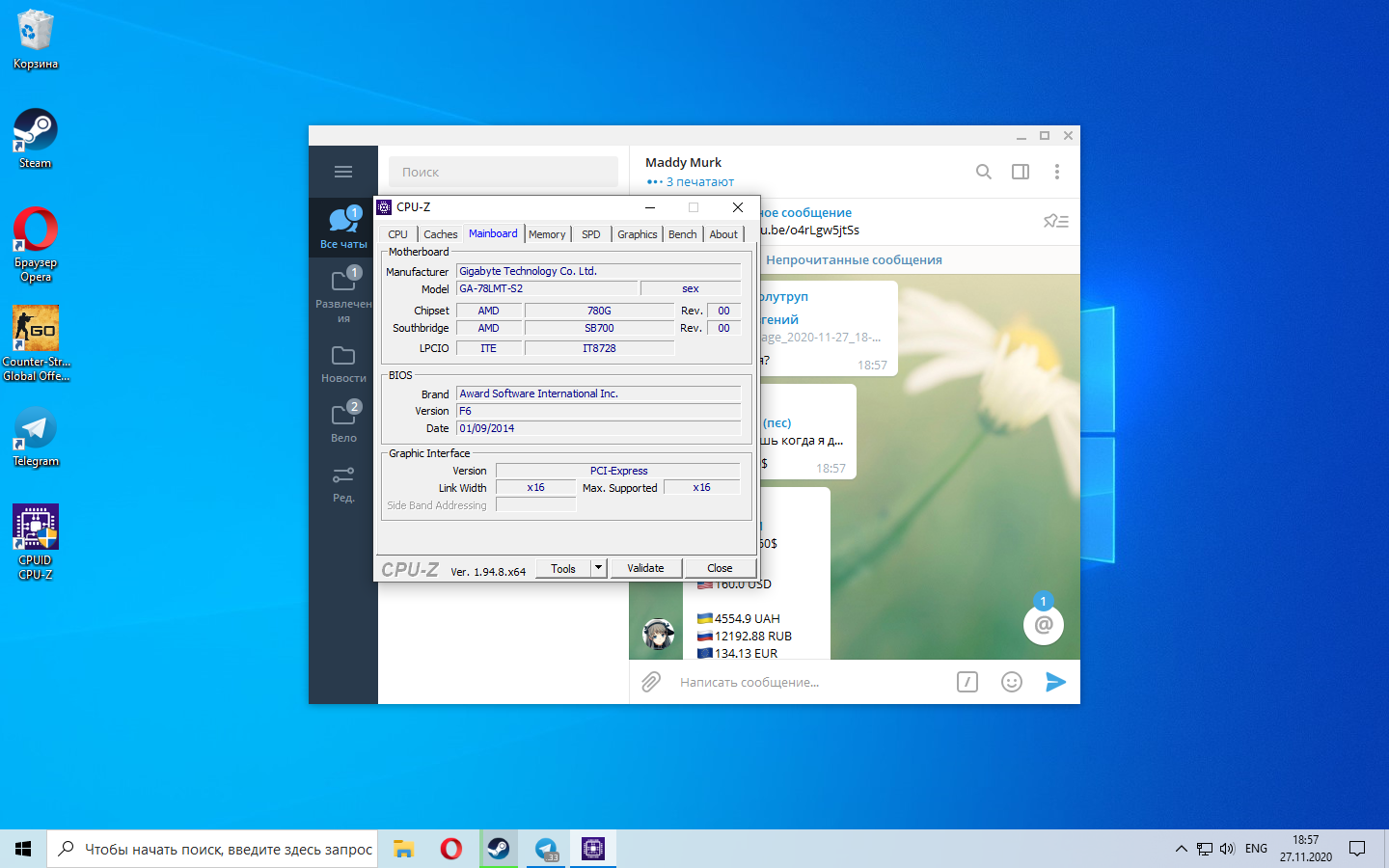Image resolution: width=1389 pixels, height=868 pixels.
Task: Click the BIOS date 01/09/2014 field
Action: coord(599,428)
